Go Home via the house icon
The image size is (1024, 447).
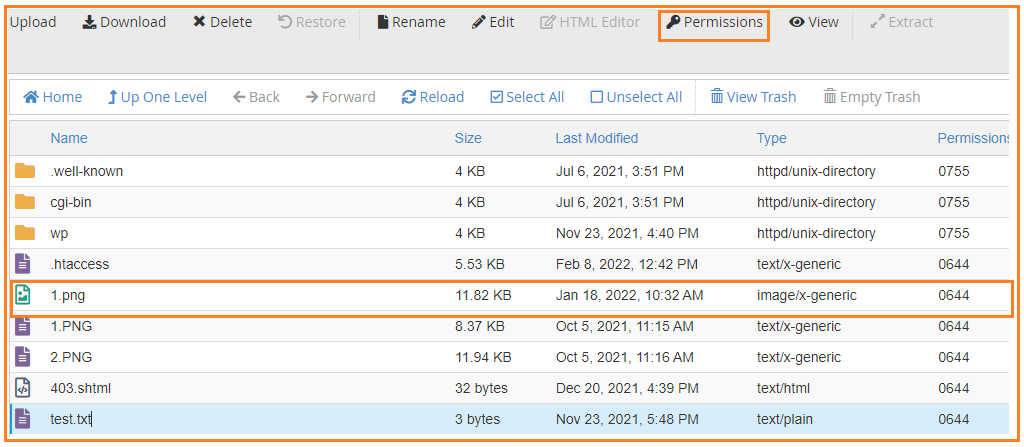tap(31, 97)
